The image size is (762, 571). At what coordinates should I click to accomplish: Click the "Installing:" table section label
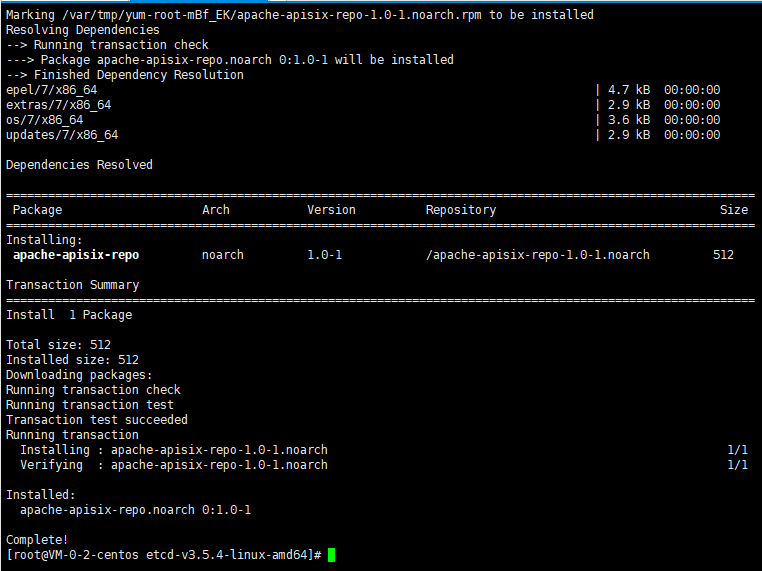tap(44, 240)
